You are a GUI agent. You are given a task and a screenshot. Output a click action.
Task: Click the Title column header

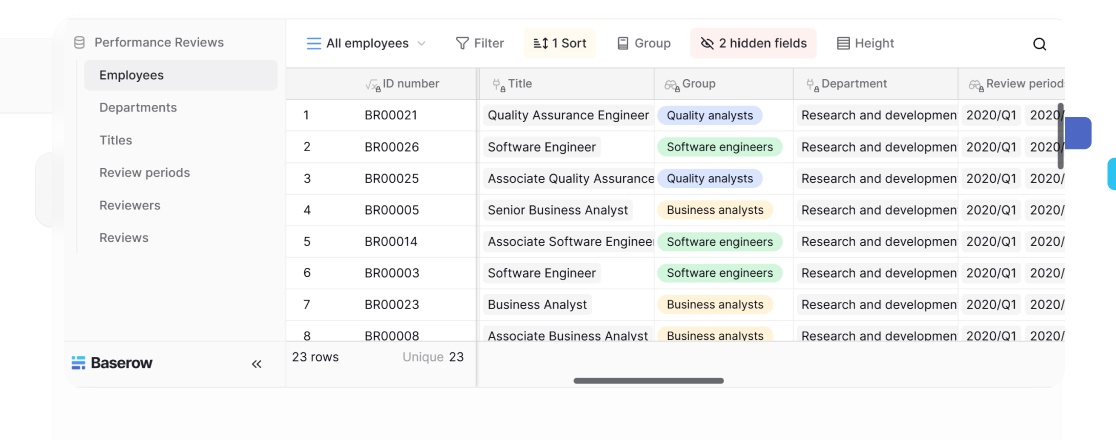567,84
